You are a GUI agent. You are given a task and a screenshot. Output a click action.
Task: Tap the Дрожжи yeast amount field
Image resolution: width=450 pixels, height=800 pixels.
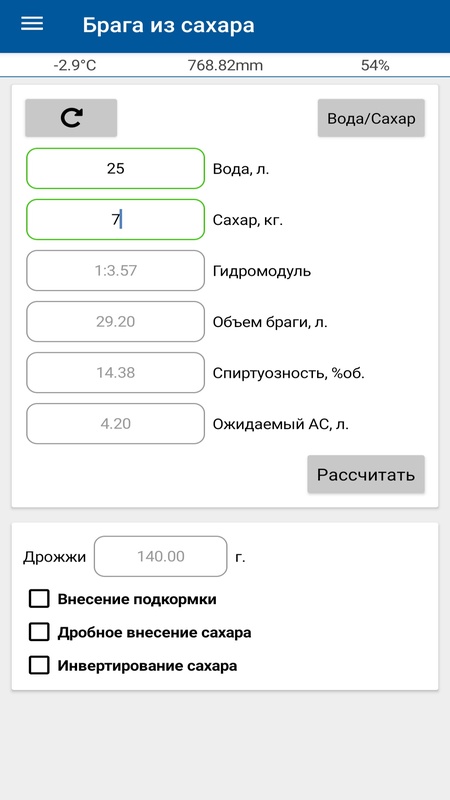160,556
